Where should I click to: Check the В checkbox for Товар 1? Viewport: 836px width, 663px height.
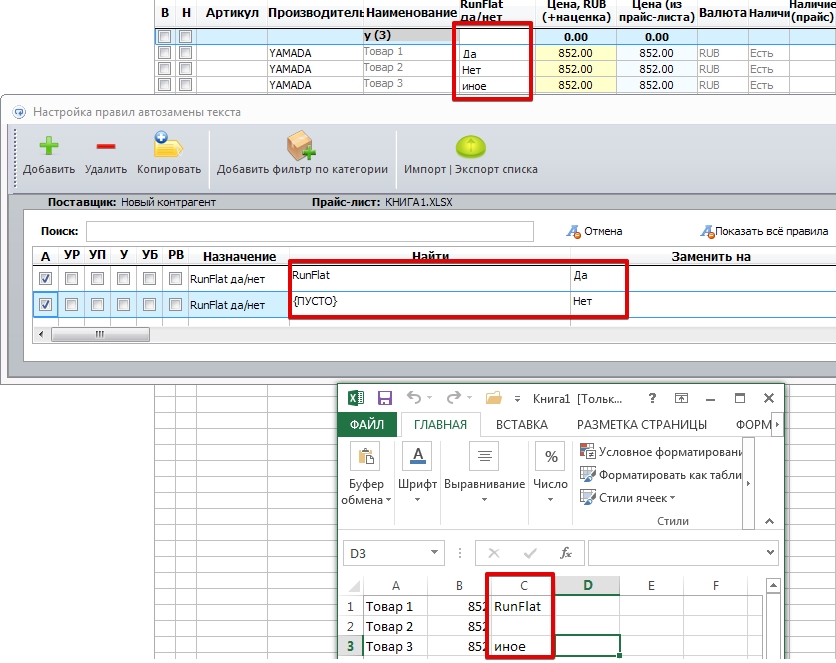pyautogui.click(x=165, y=52)
